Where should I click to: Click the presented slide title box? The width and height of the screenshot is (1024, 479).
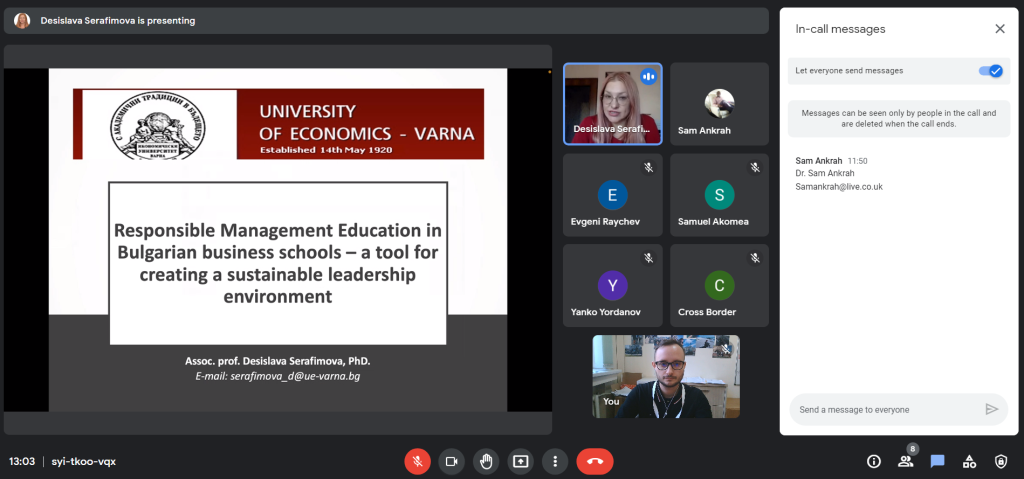pos(278,263)
